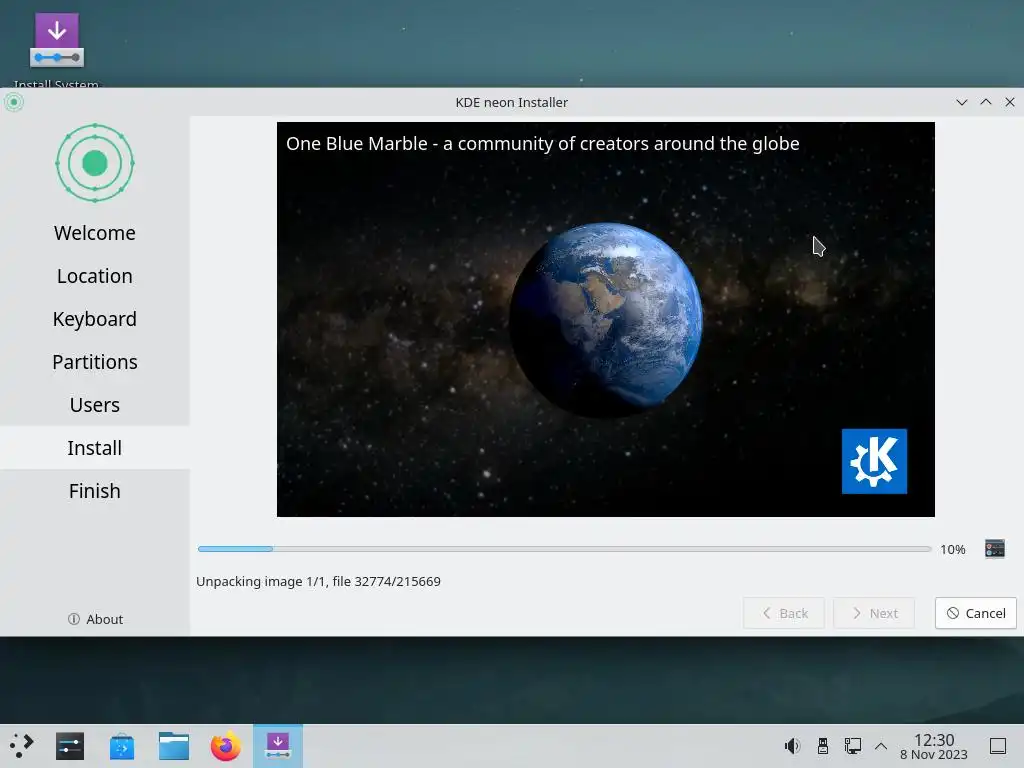Select the Finish step in sidebar
The image size is (1024, 768).
(95, 491)
